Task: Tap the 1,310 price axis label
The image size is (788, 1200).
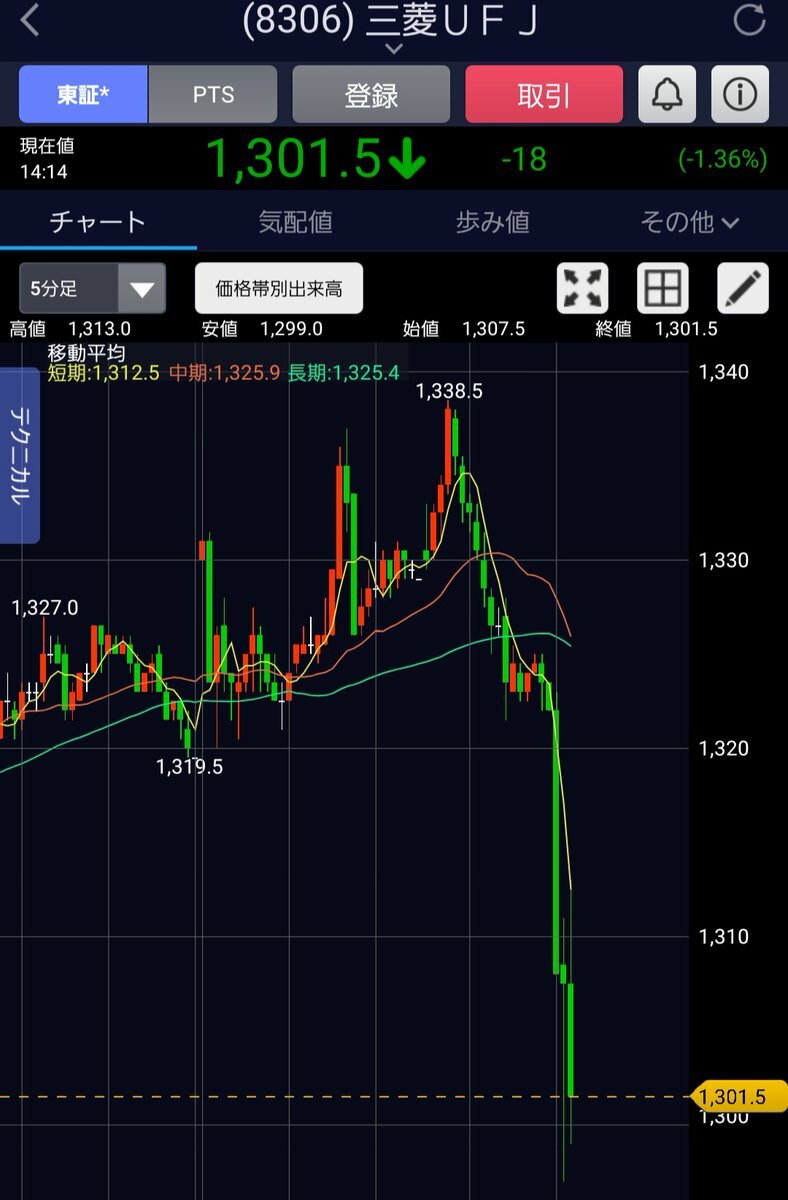Action: pos(723,936)
